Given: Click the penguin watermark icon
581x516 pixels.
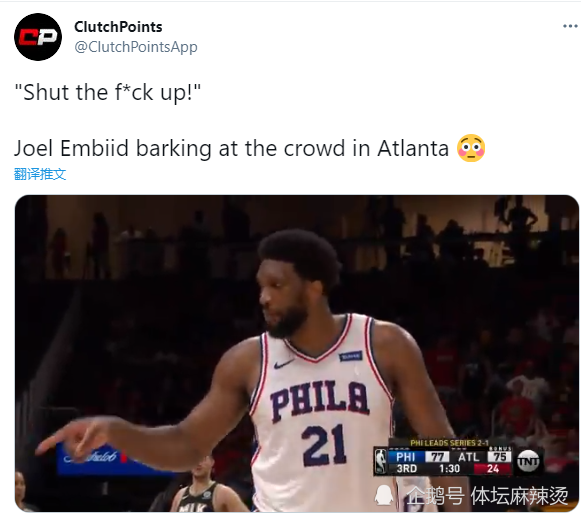Looking at the screenshot, I should click(384, 495).
